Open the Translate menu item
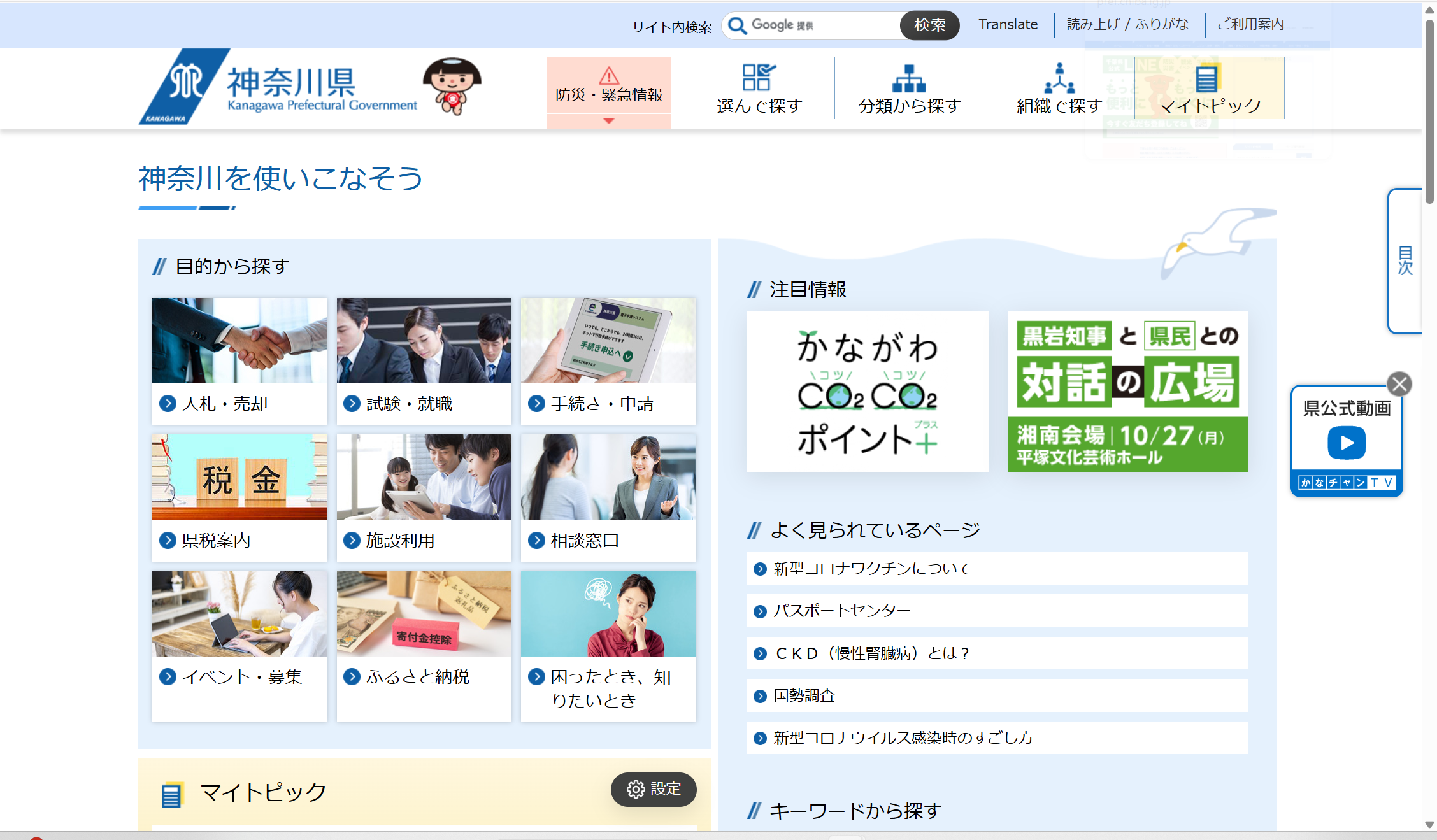Image resolution: width=1437 pixels, height=840 pixels. pyautogui.click(x=1008, y=25)
